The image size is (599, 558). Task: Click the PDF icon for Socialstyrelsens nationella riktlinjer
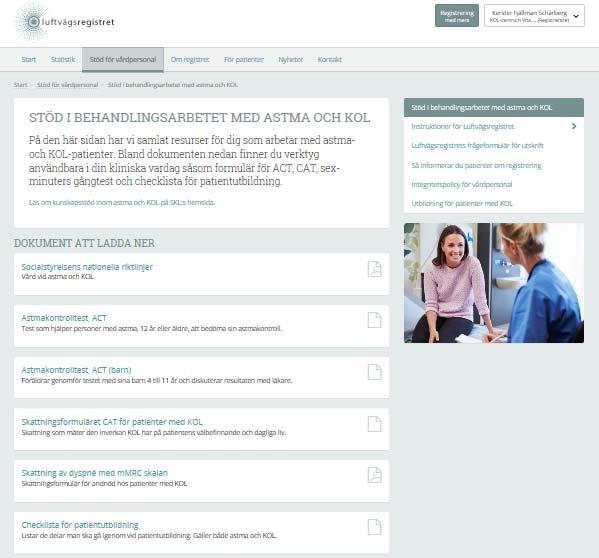[x=374, y=269]
